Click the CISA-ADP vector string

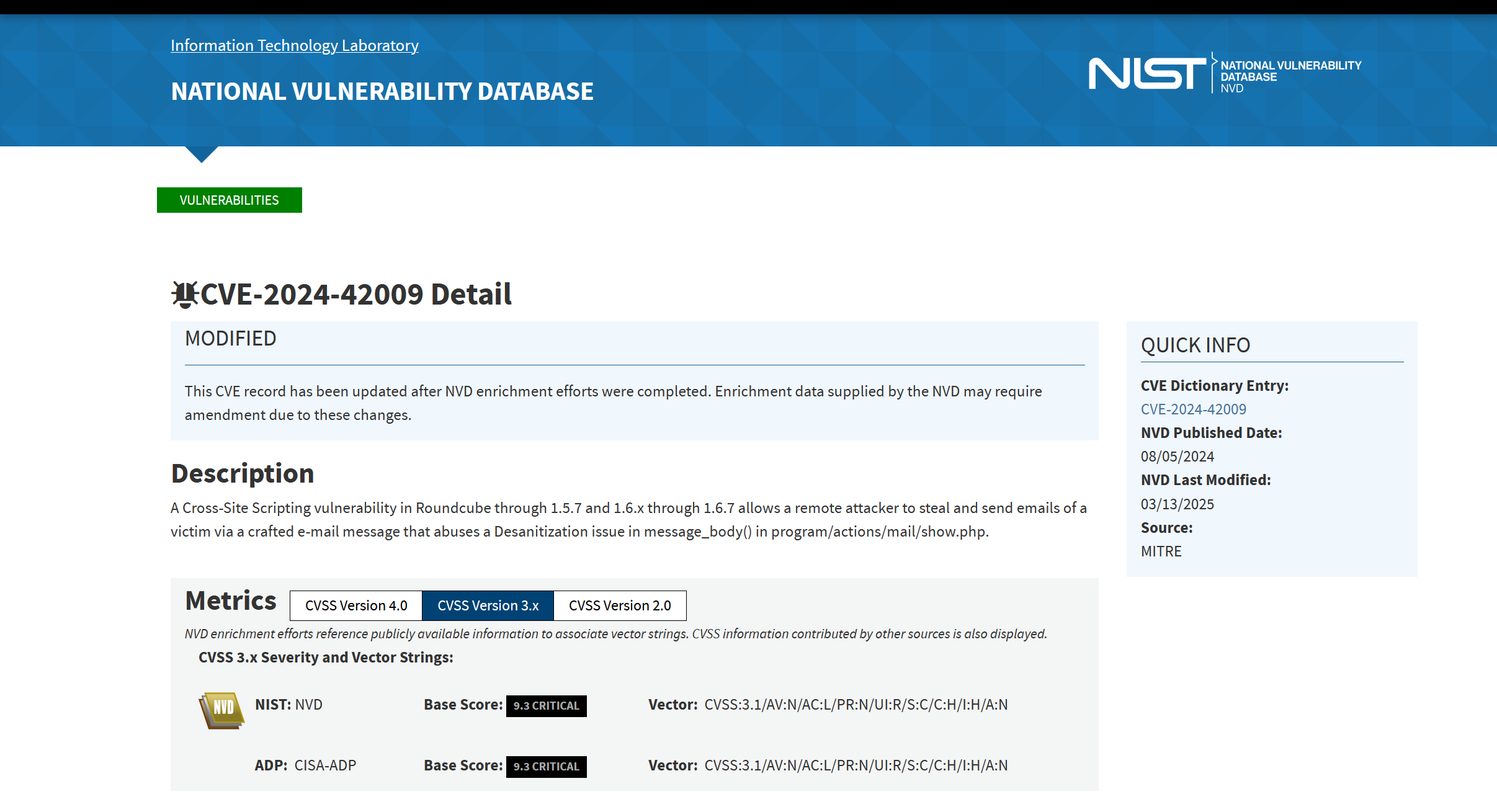(856, 765)
